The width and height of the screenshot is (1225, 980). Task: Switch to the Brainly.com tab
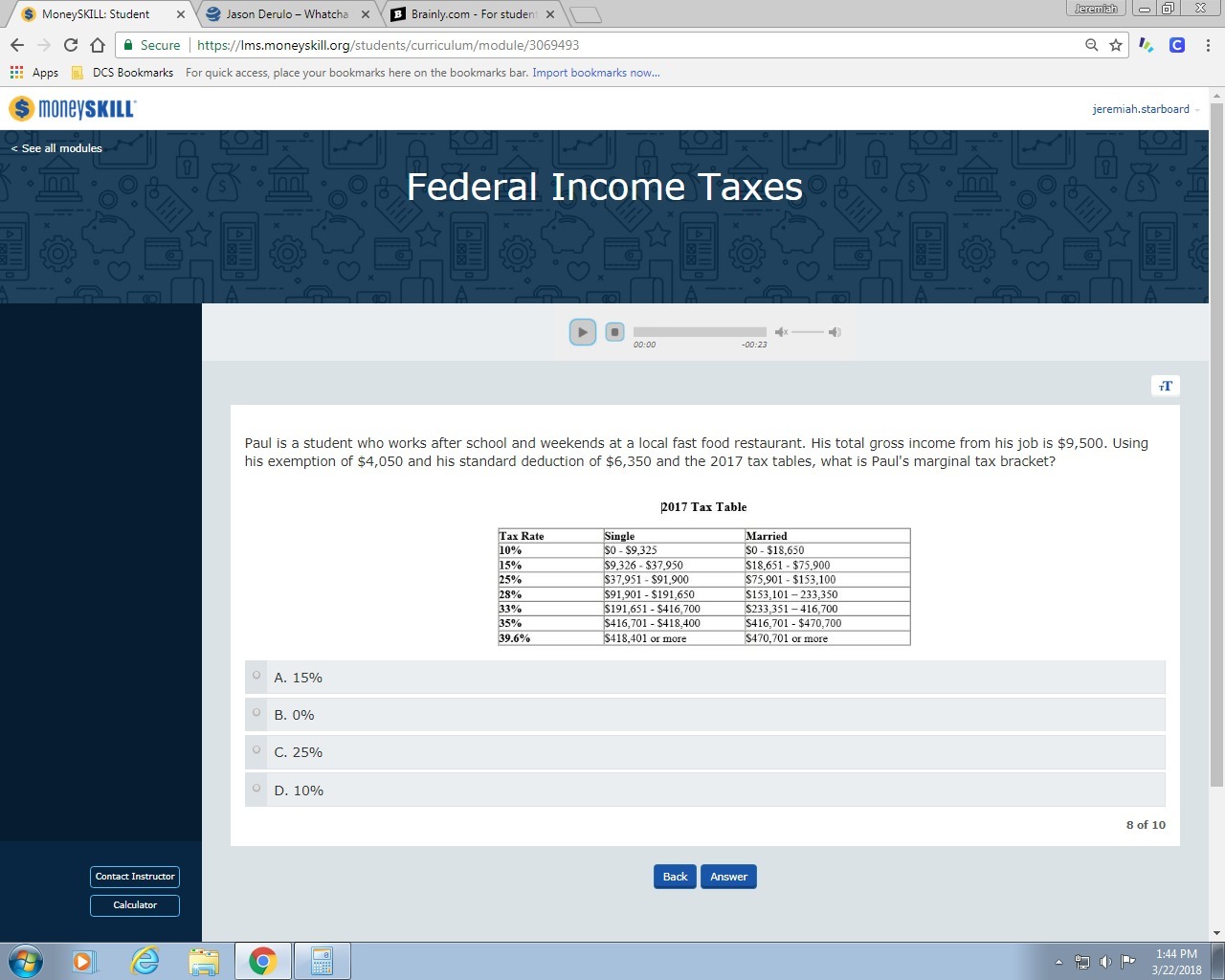coord(472,14)
